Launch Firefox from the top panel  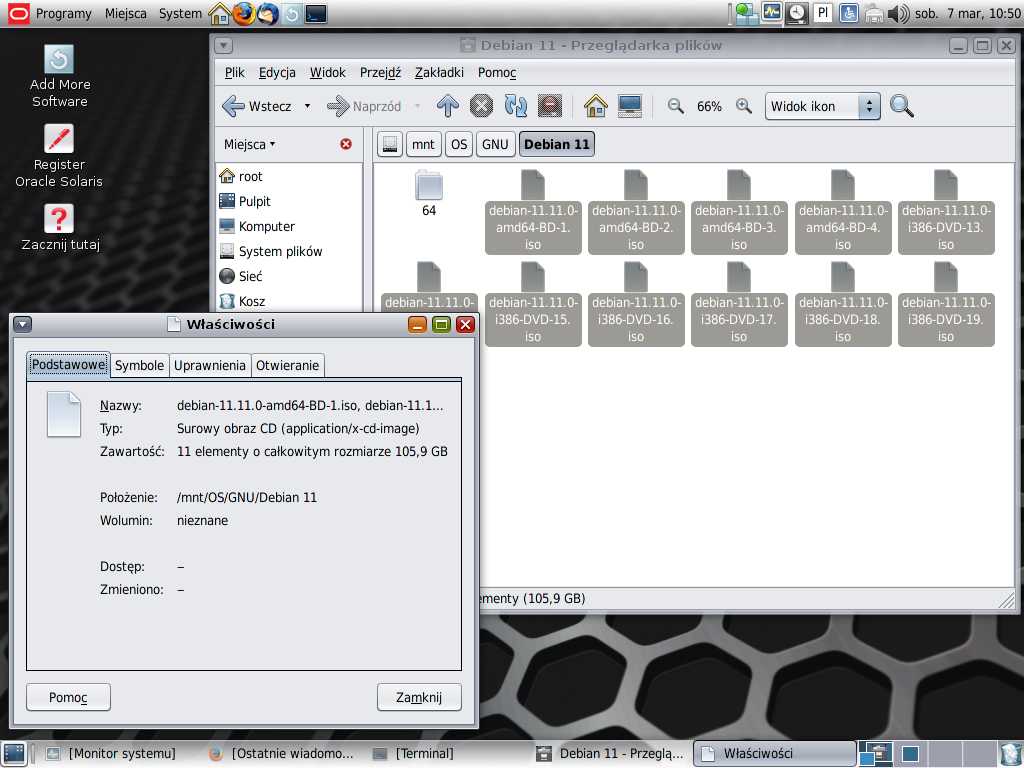[x=244, y=13]
